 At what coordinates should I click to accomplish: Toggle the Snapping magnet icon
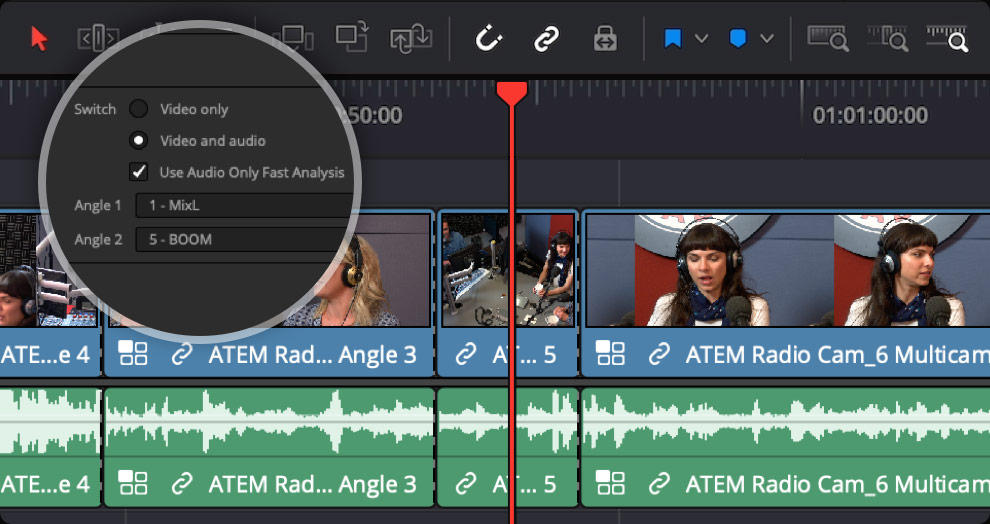tap(488, 39)
